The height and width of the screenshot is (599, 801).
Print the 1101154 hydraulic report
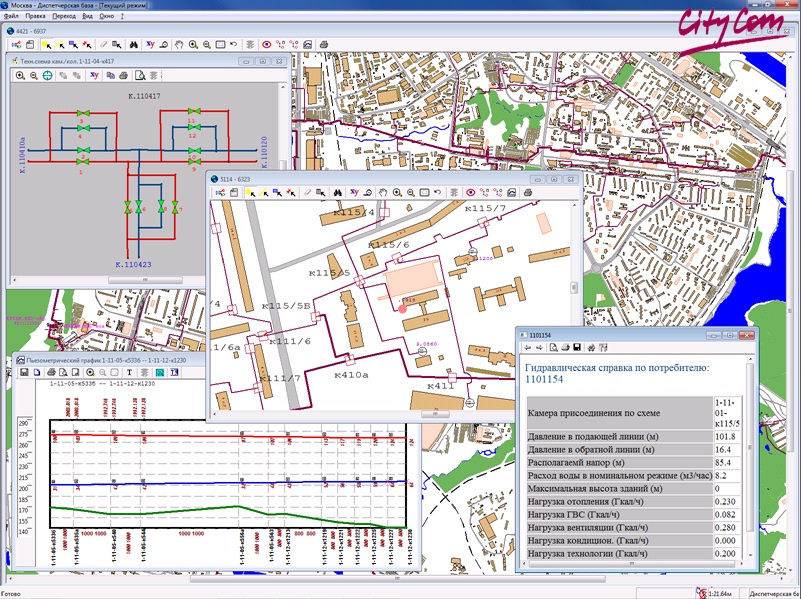click(565, 348)
